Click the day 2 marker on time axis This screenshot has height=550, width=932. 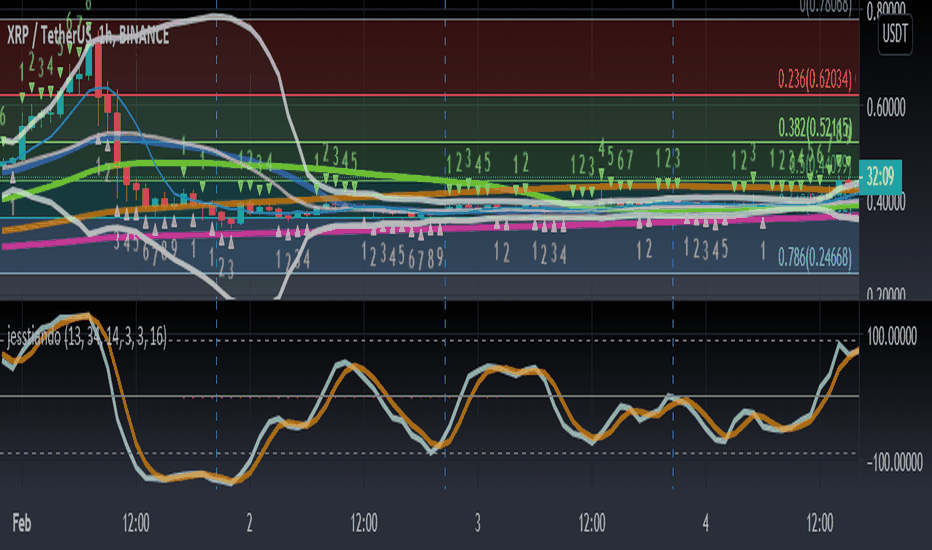point(249,523)
